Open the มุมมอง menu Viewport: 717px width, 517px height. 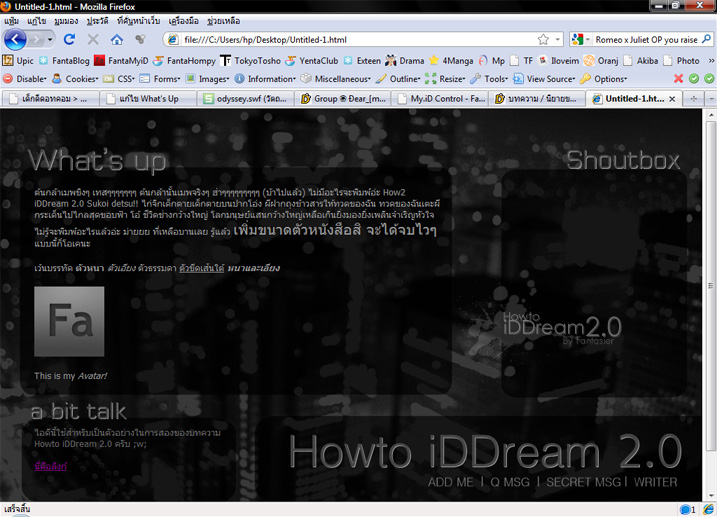coord(66,21)
